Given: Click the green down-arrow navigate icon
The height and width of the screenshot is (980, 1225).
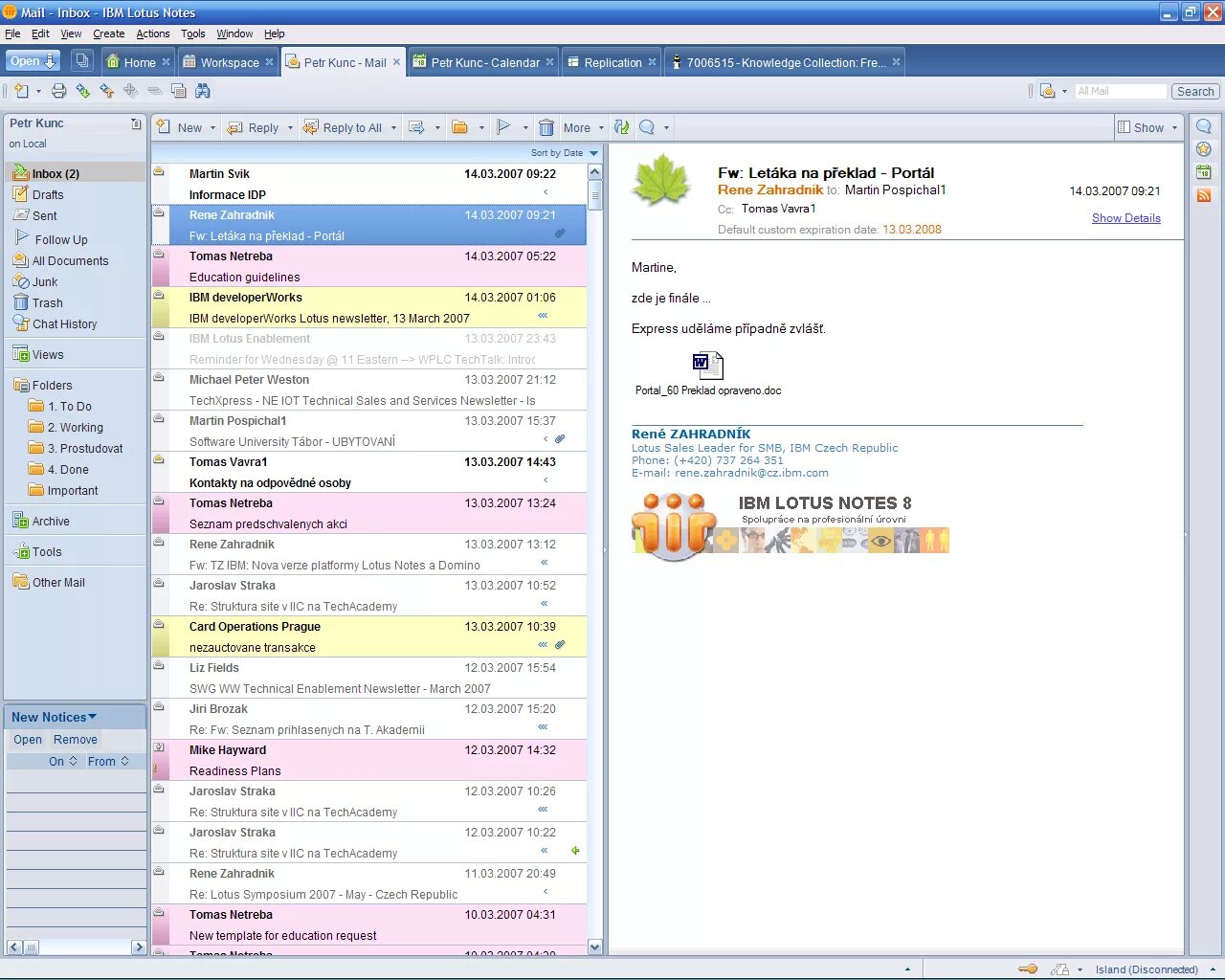Looking at the screenshot, I should tap(83, 91).
